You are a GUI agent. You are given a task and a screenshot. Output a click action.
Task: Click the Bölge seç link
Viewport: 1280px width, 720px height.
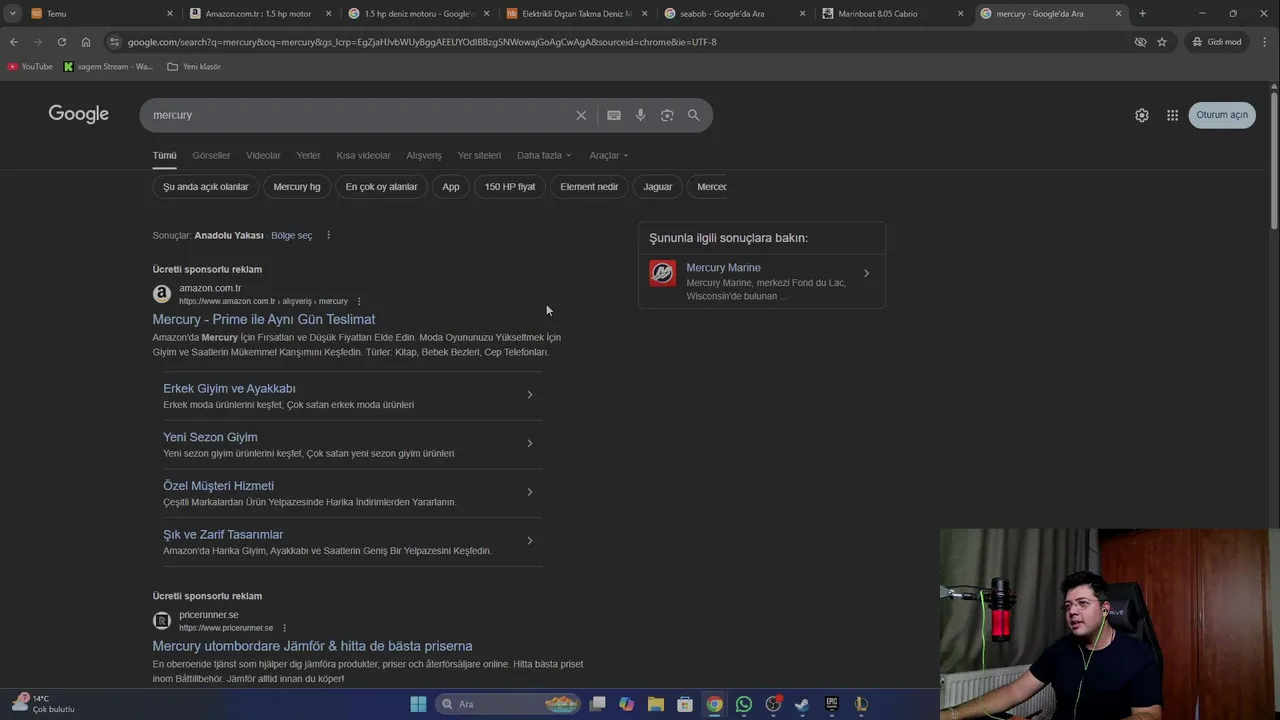point(292,235)
